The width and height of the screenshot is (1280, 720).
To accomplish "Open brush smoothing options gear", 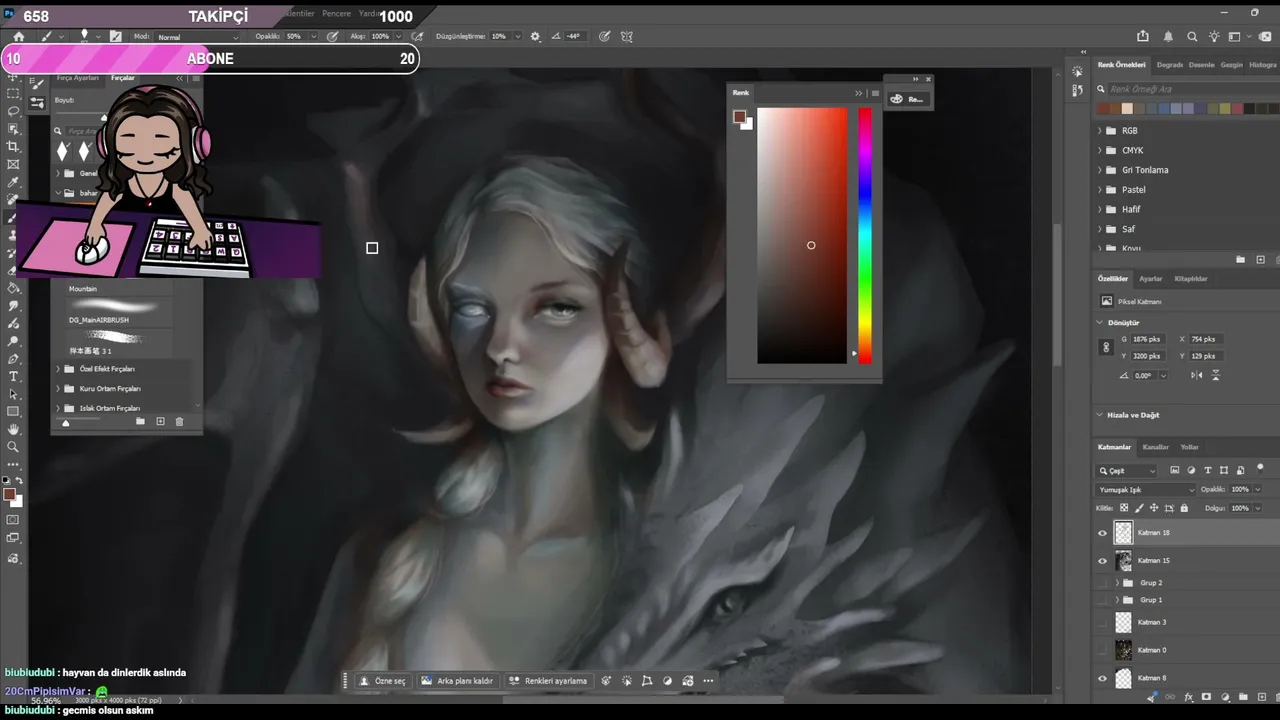I will (535, 37).
